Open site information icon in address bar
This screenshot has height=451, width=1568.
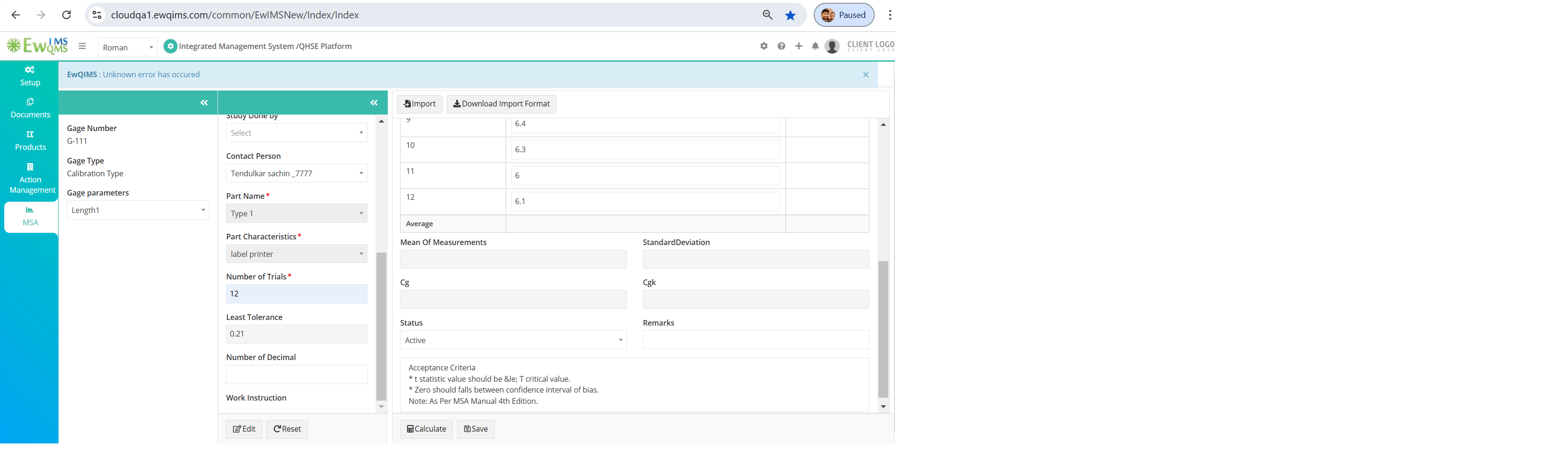(97, 15)
